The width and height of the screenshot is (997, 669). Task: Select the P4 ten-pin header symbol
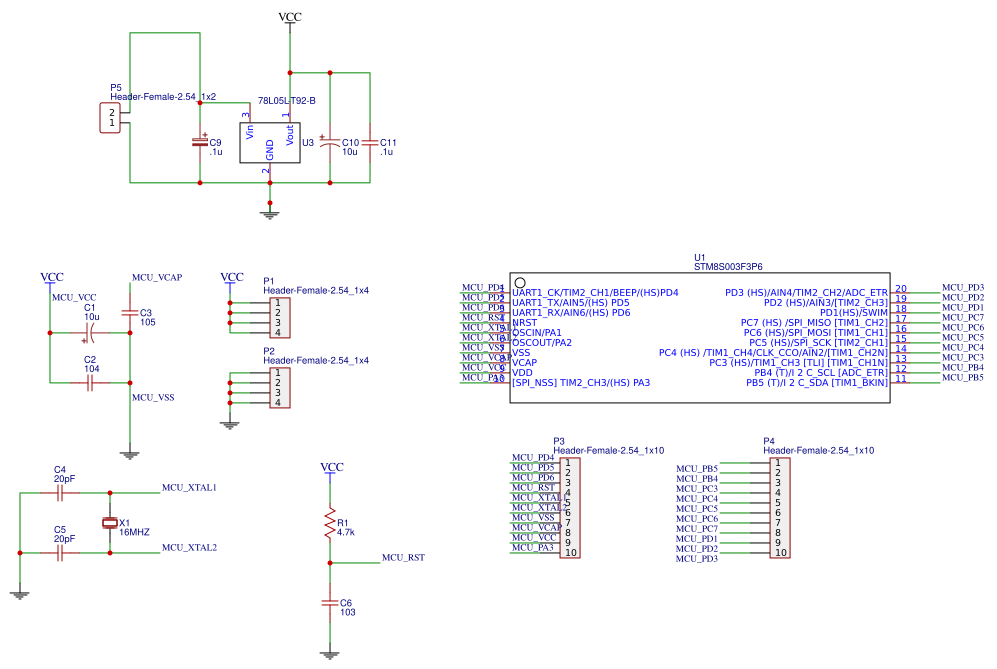pyautogui.click(x=780, y=508)
